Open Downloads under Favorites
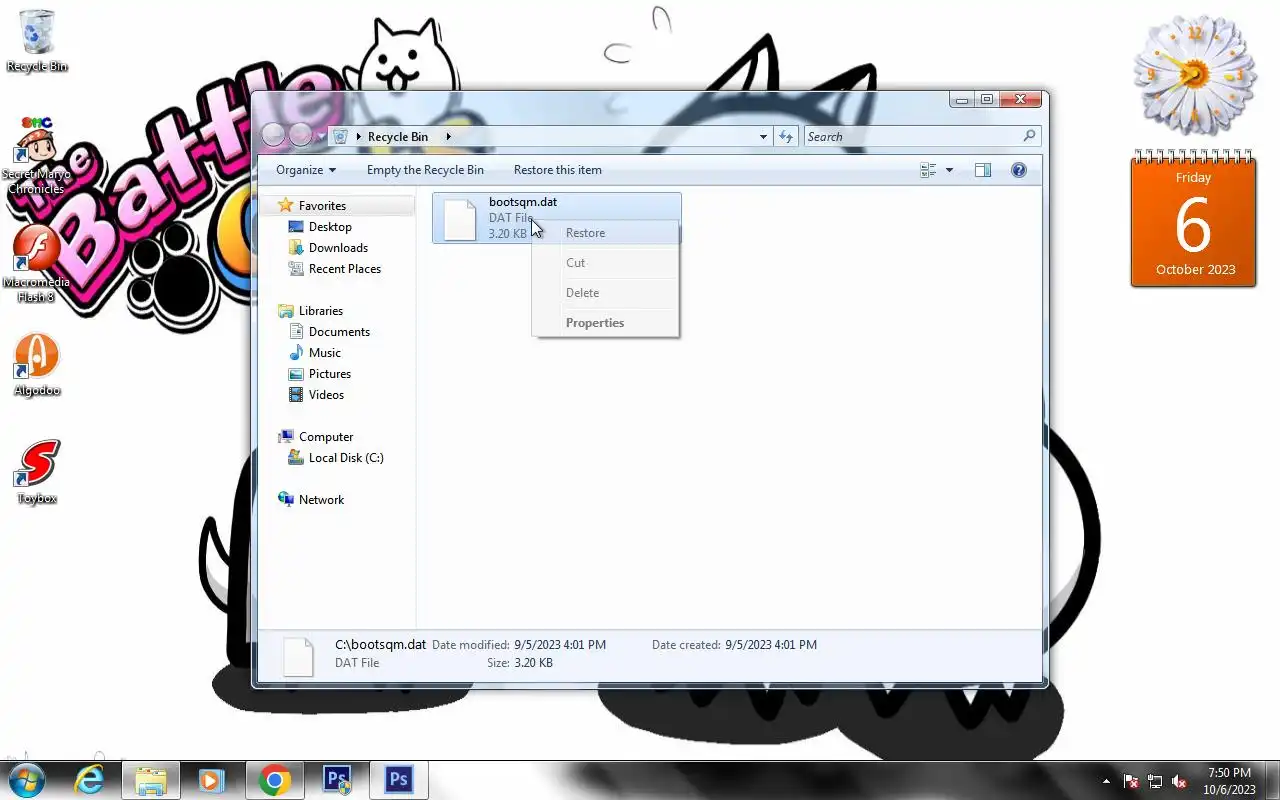 [x=338, y=248]
